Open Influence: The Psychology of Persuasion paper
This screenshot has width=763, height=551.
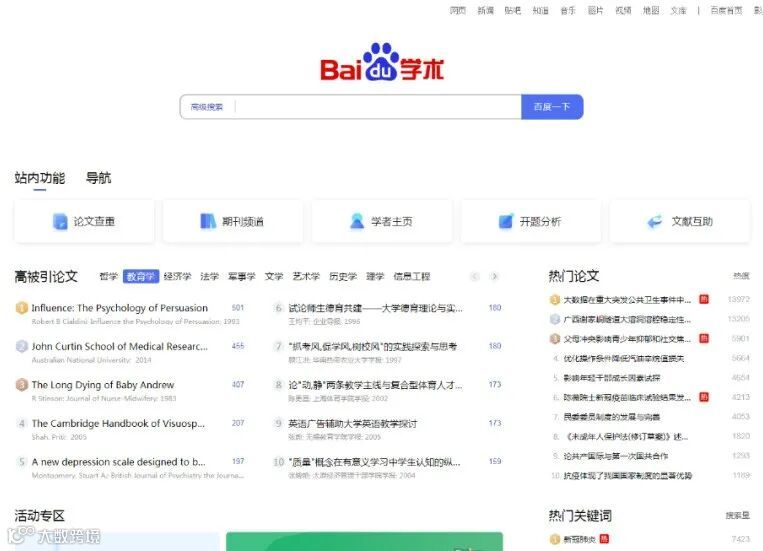coord(120,308)
